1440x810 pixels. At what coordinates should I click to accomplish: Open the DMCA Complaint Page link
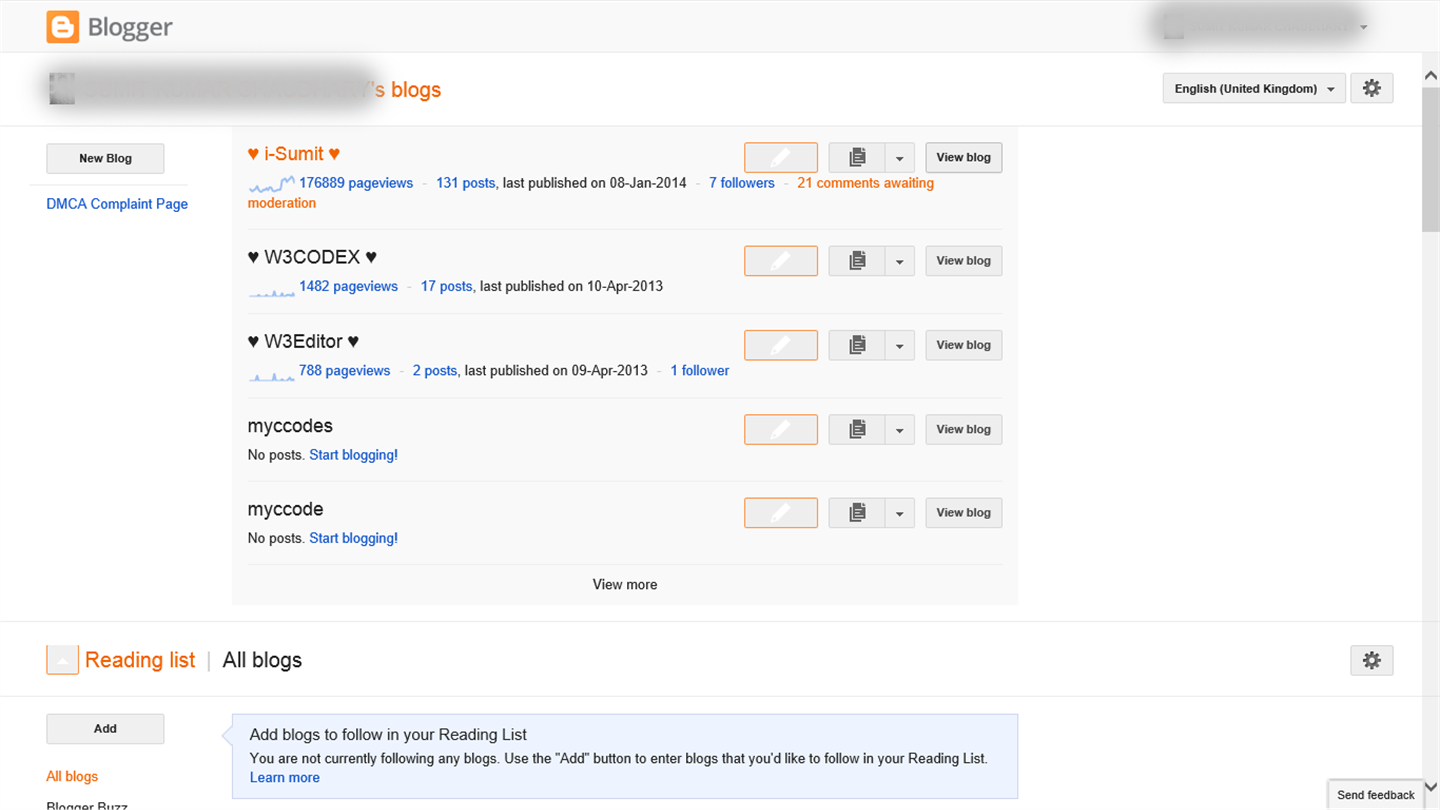pyautogui.click(x=117, y=204)
